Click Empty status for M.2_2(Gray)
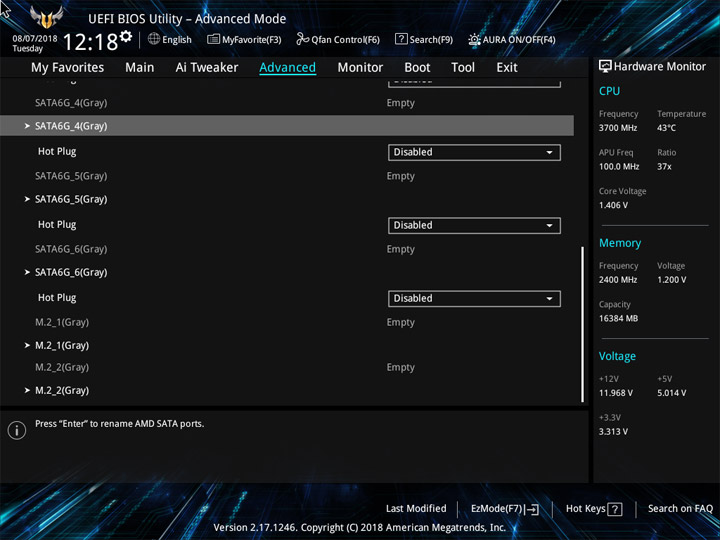Screen dimensions: 720x540 [400, 367]
